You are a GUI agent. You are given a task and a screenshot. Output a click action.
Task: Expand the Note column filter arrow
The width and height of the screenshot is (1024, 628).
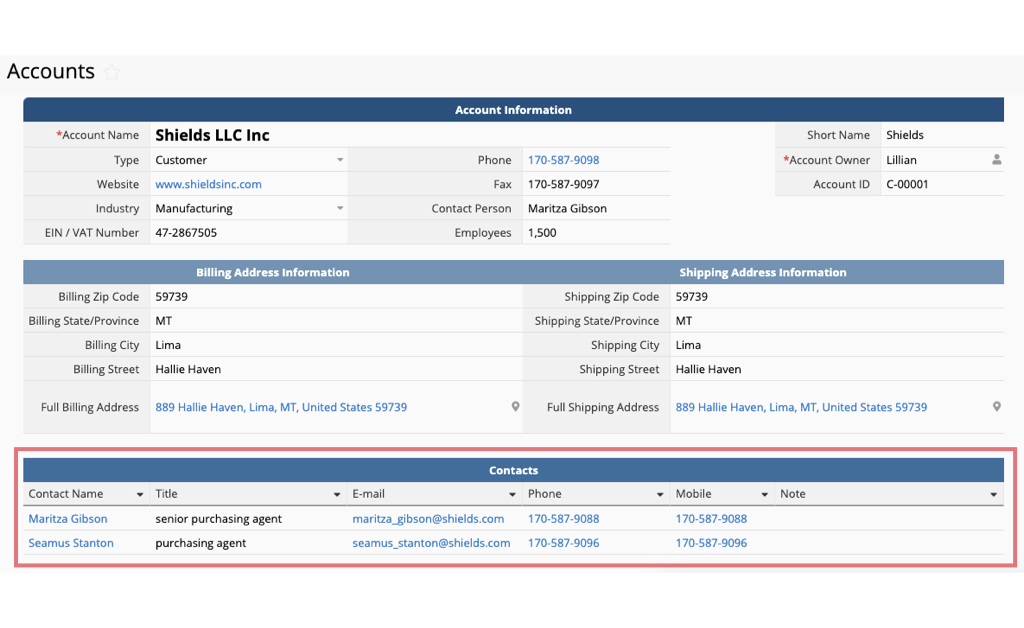point(993,495)
